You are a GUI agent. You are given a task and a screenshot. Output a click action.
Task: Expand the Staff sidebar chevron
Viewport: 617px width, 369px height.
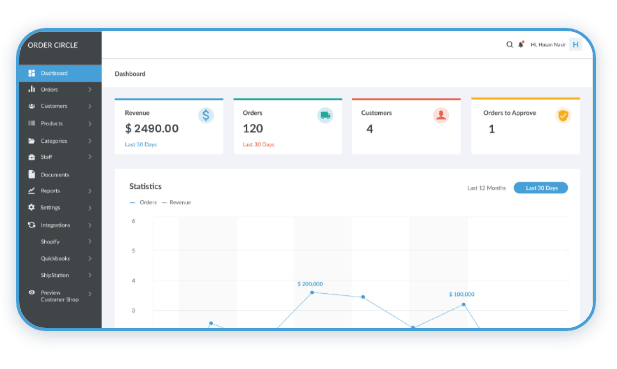click(90, 157)
